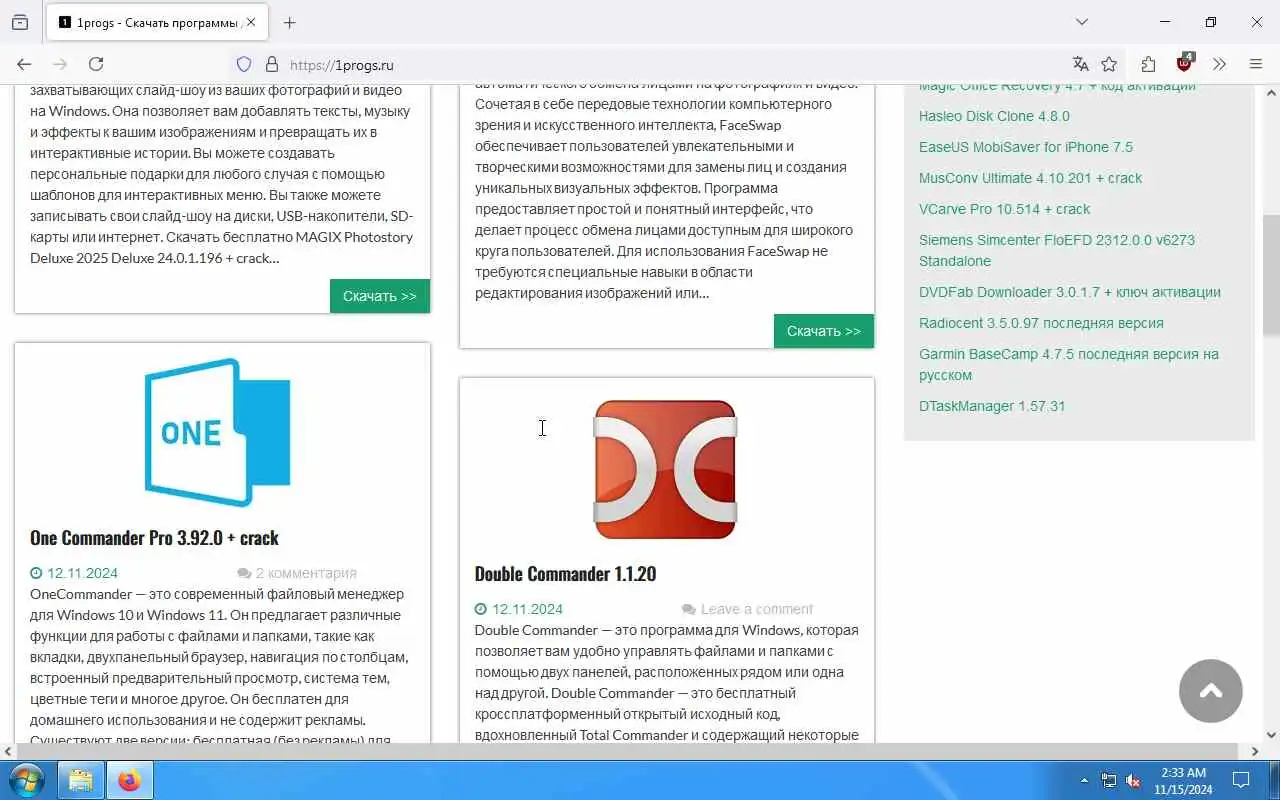Open DVDFab Downloader 3.0.1.7 link
1280x800 pixels.
click(1070, 292)
